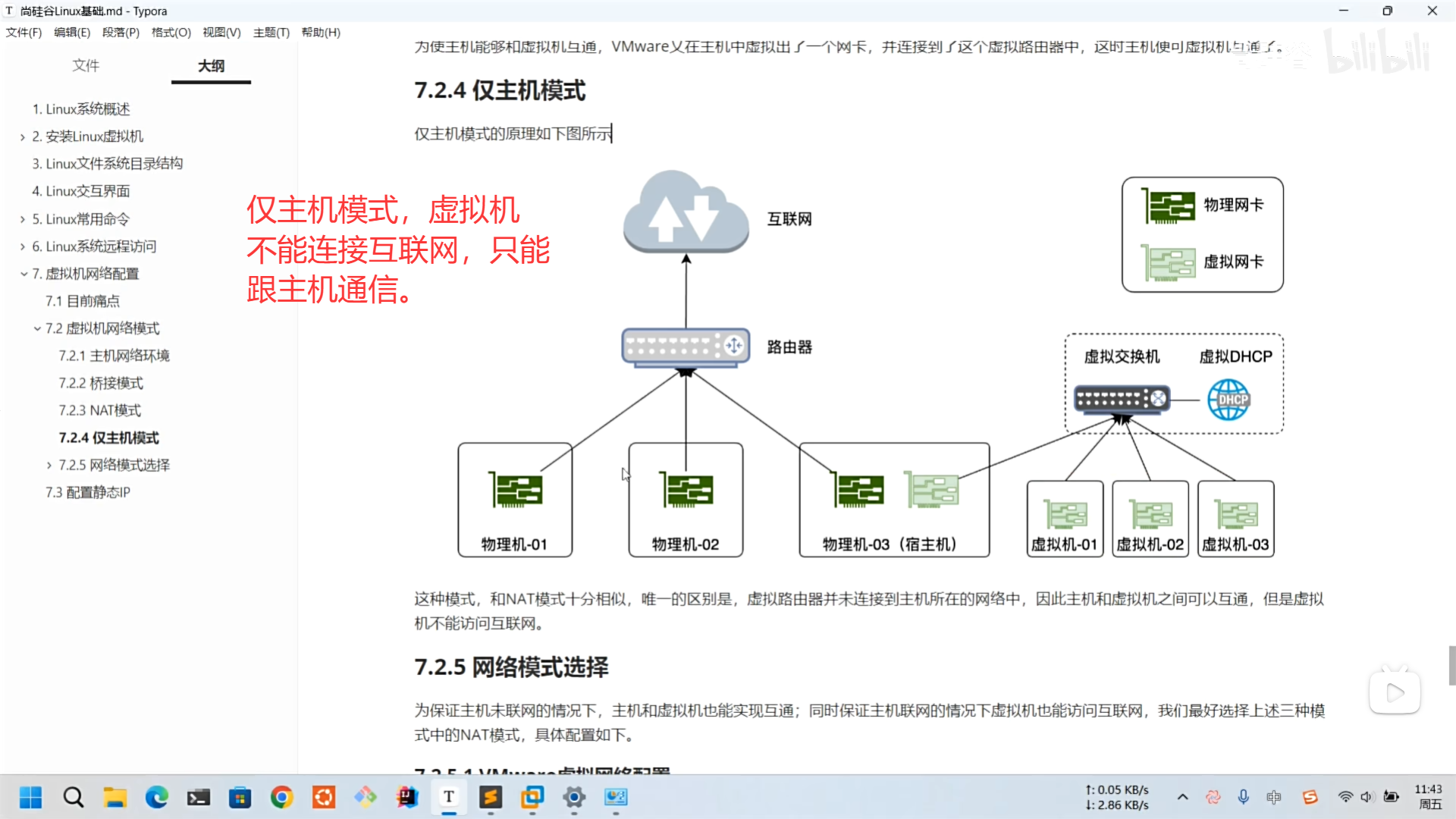This screenshot has width=1456, height=819.
Task: Toggle the Chinese 中 input mode indicator
Action: [x=1274, y=797]
